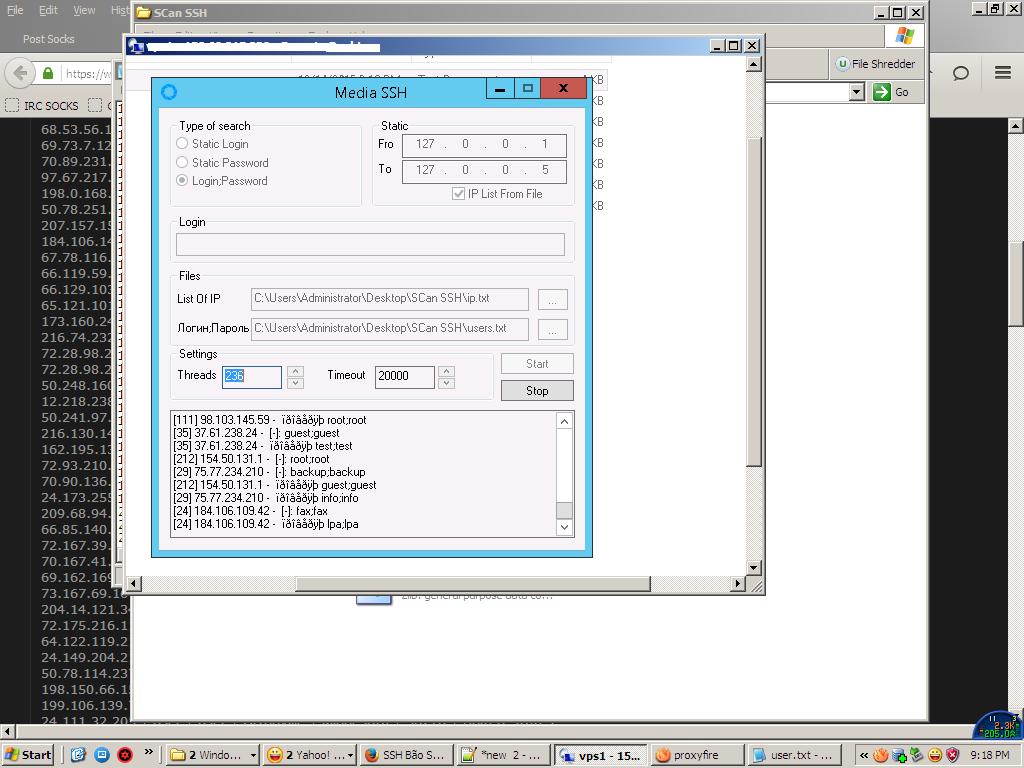1024x768 pixels.
Task: Click the blue TeamViewer quick launch icon
Action: pos(102,755)
